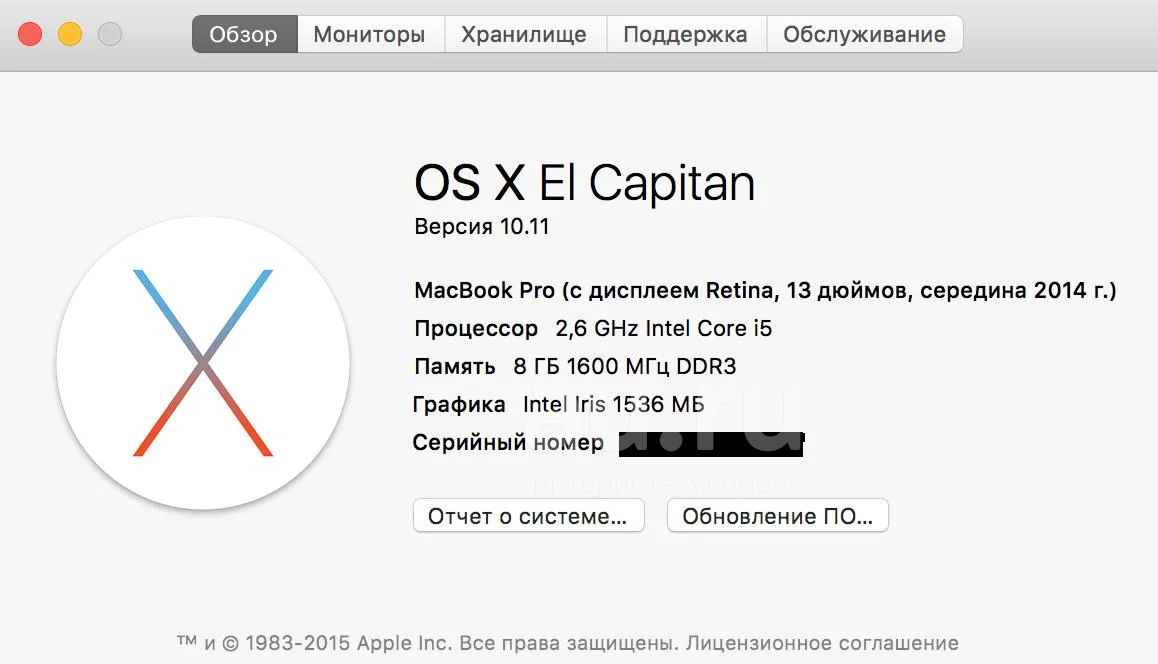The height and width of the screenshot is (664, 1158).
Task: Show the Обслуживание tab
Action: (x=864, y=34)
